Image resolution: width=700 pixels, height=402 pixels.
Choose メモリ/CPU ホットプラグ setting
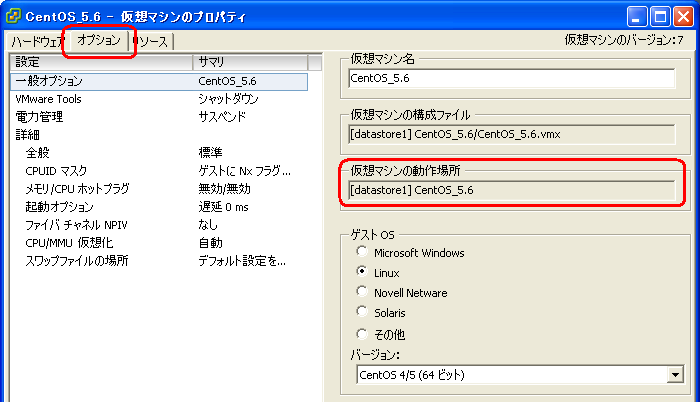click(x=77, y=189)
